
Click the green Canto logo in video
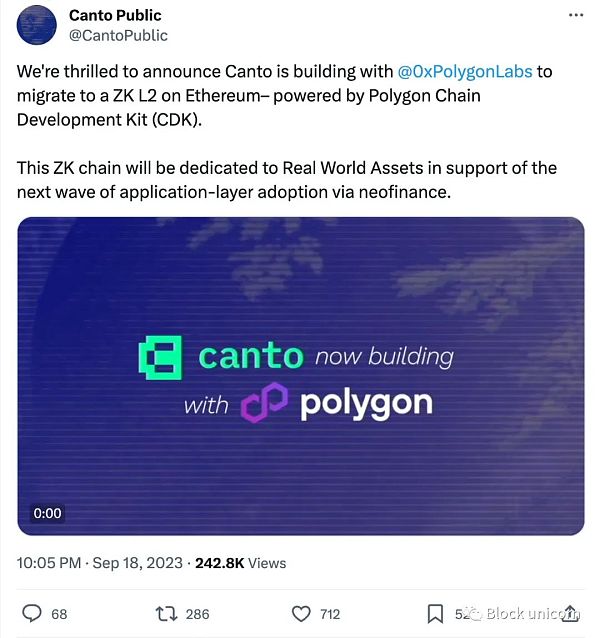click(160, 357)
